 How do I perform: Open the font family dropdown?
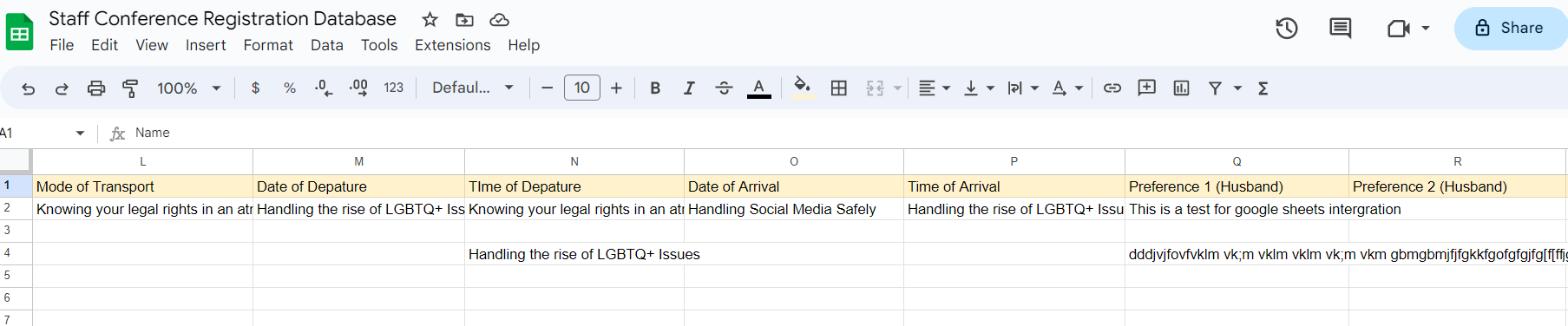(473, 88)
